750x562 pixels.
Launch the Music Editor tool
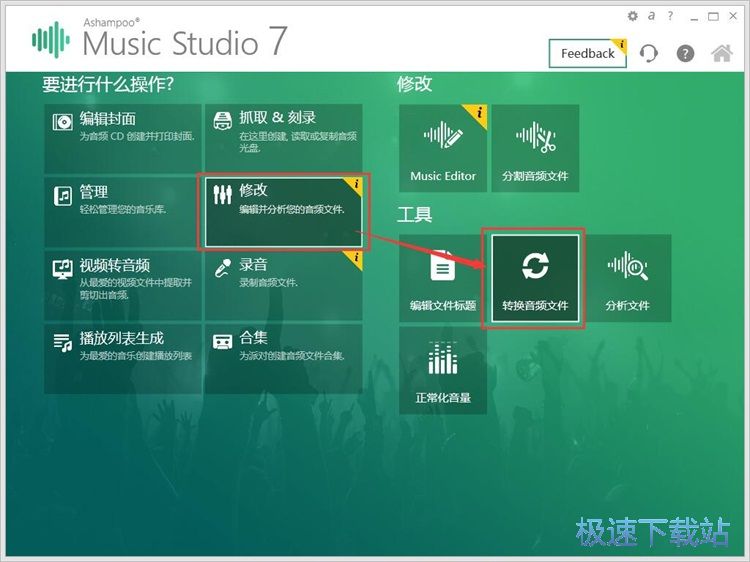click(x=443, y=148)
